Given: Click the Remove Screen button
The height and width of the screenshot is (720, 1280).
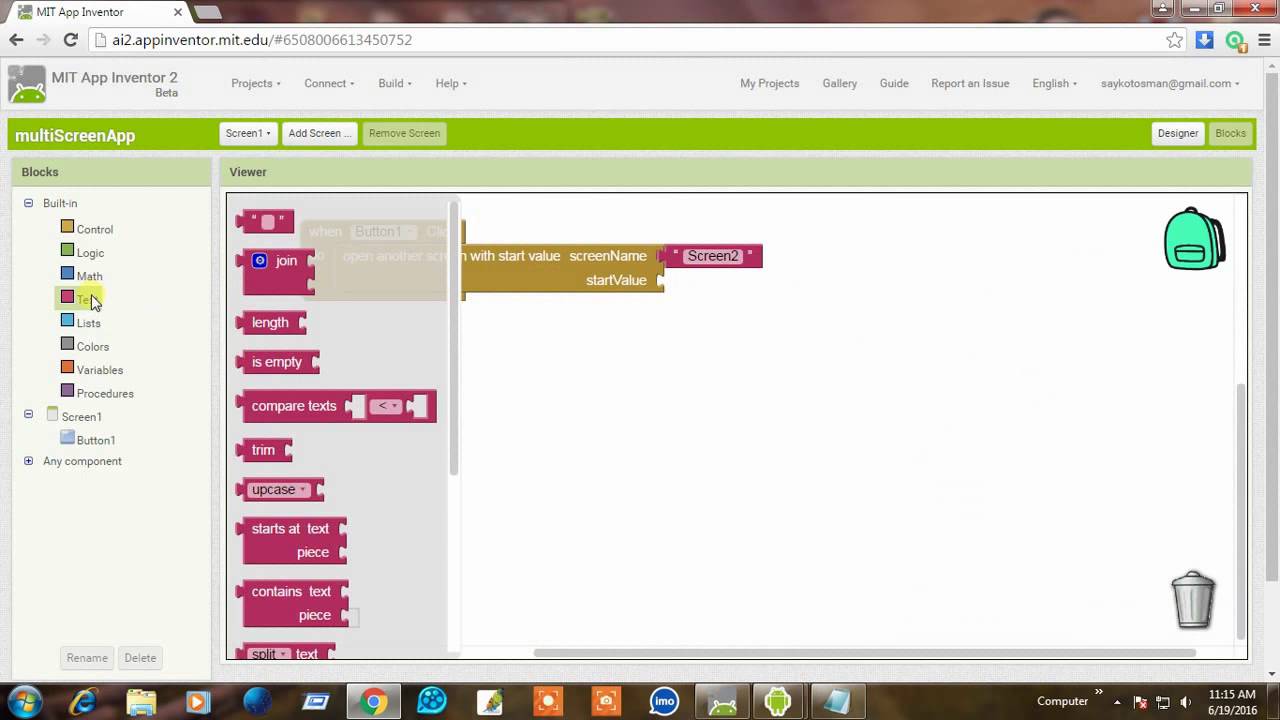Looking at the screenshot, I should (x=404, y=133).
